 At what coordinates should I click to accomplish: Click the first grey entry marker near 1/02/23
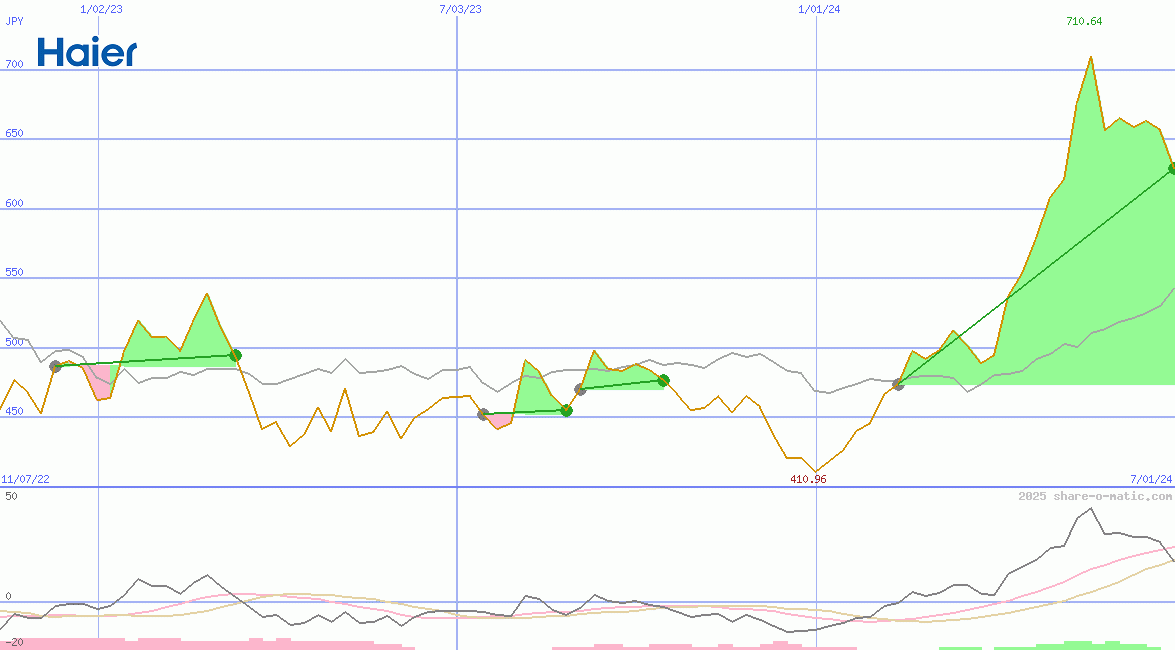tap(56, 367)
